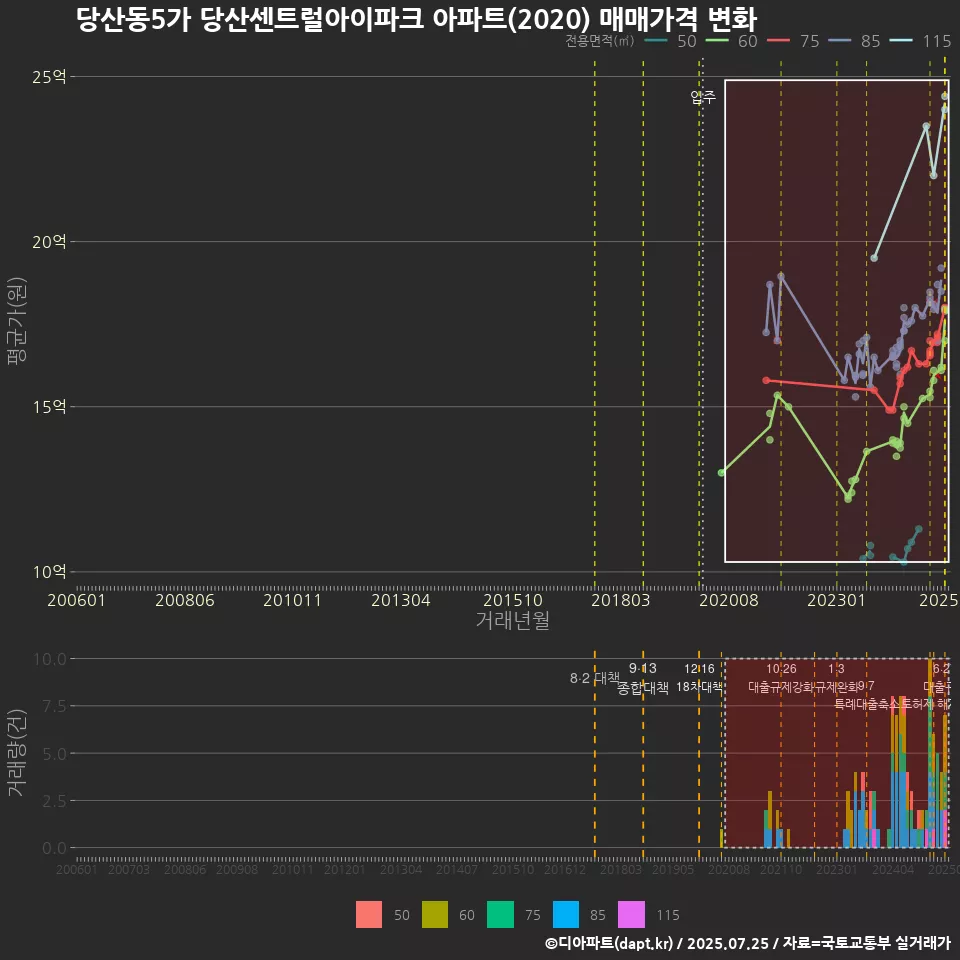This screenshot has width=960, height=960.
Task: Click the 85㎡ peak point near 19억 in 2021
Action: click(781, 276)
